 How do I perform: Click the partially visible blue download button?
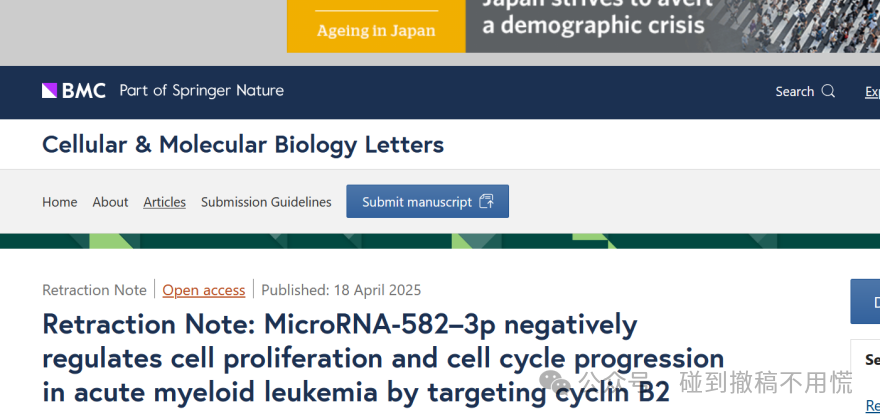coord(865,301)
